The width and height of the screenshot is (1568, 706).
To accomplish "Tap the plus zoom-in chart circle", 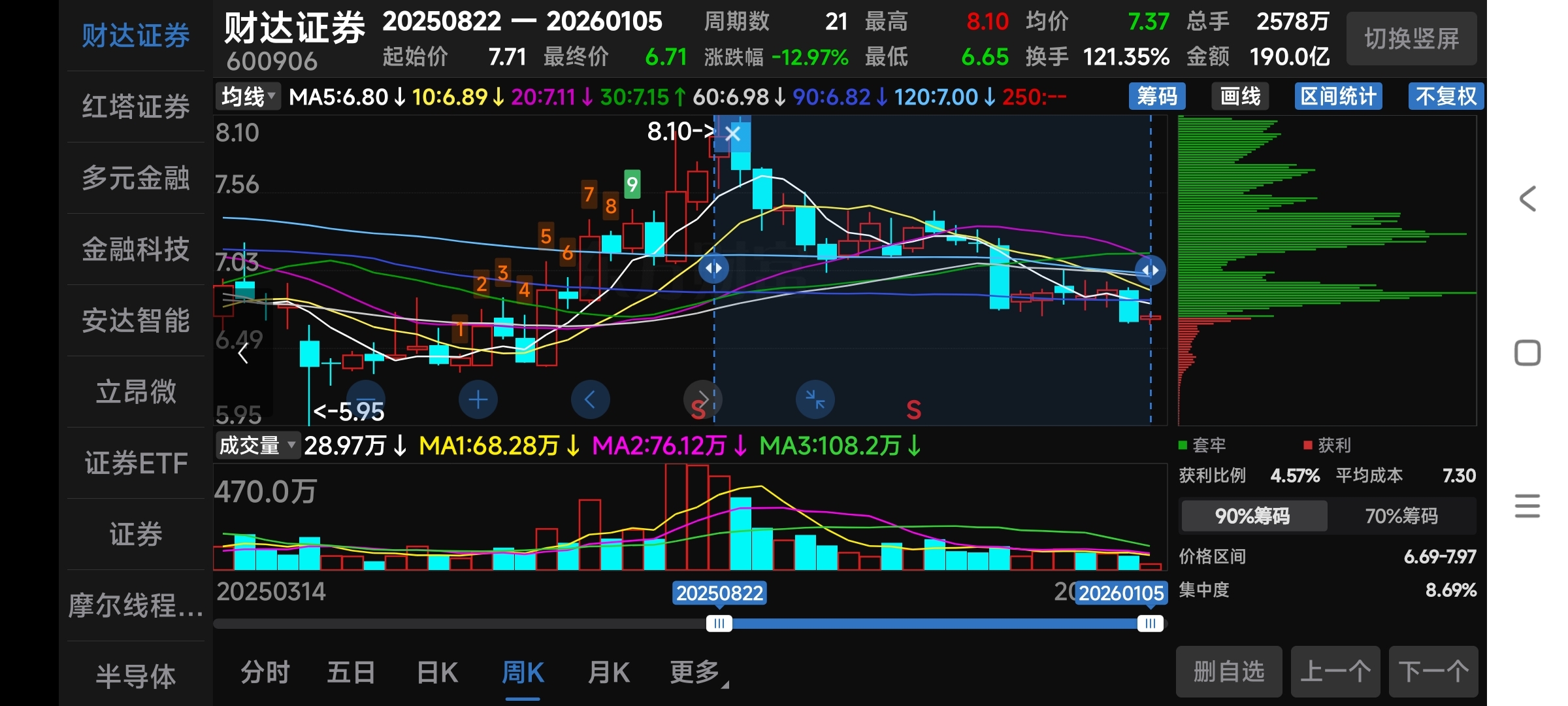I will pyautogui.click(x=478, y=399).
